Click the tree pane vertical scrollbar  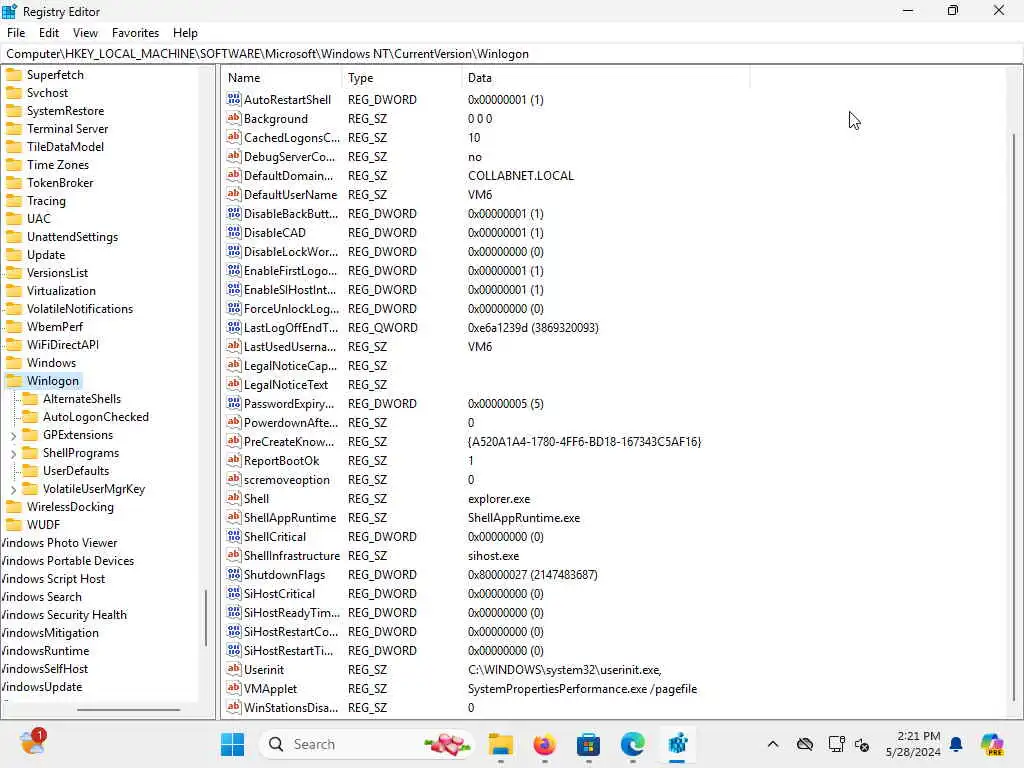coord(206,617)
